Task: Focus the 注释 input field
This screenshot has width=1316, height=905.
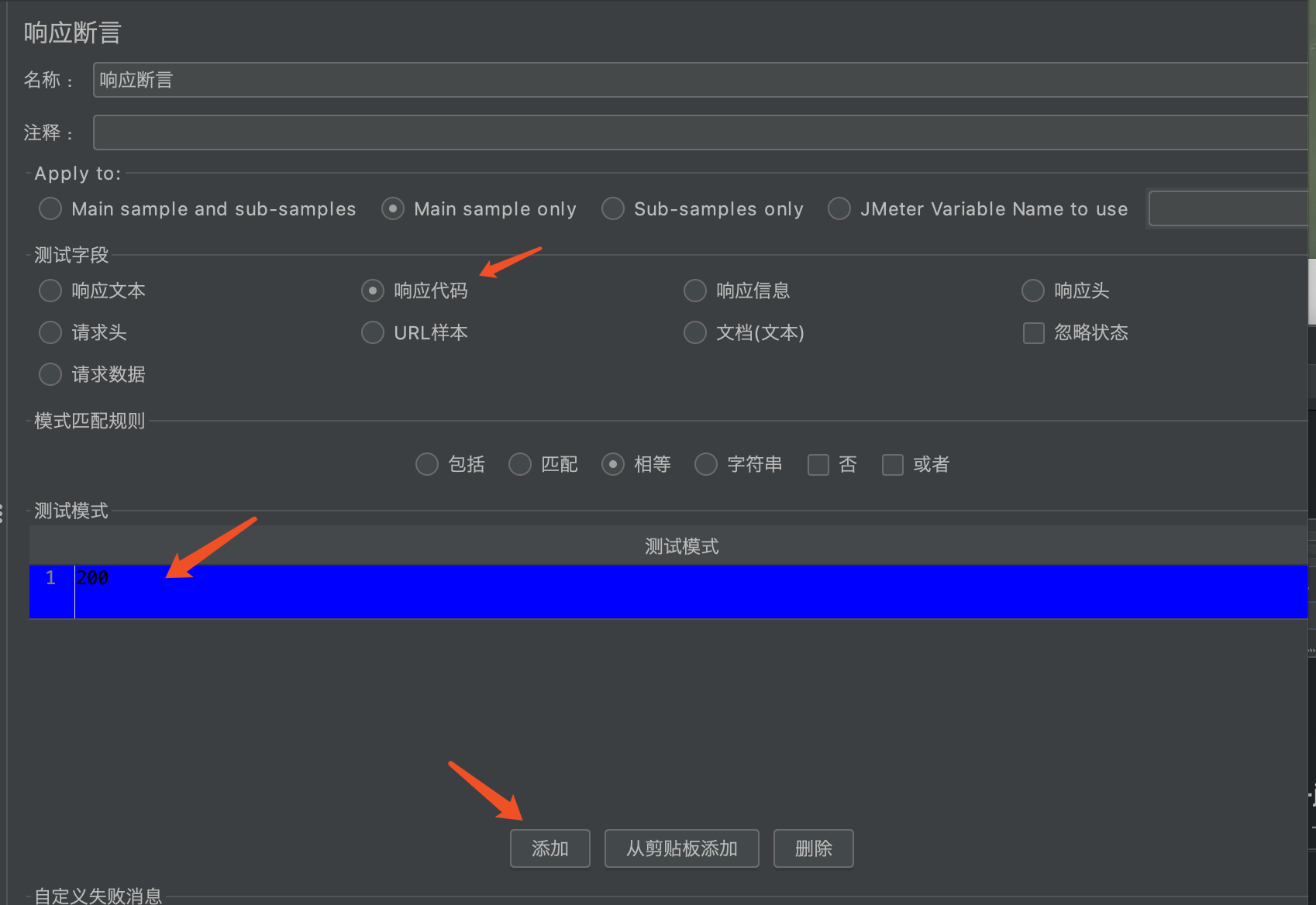Action: (701, 132)
